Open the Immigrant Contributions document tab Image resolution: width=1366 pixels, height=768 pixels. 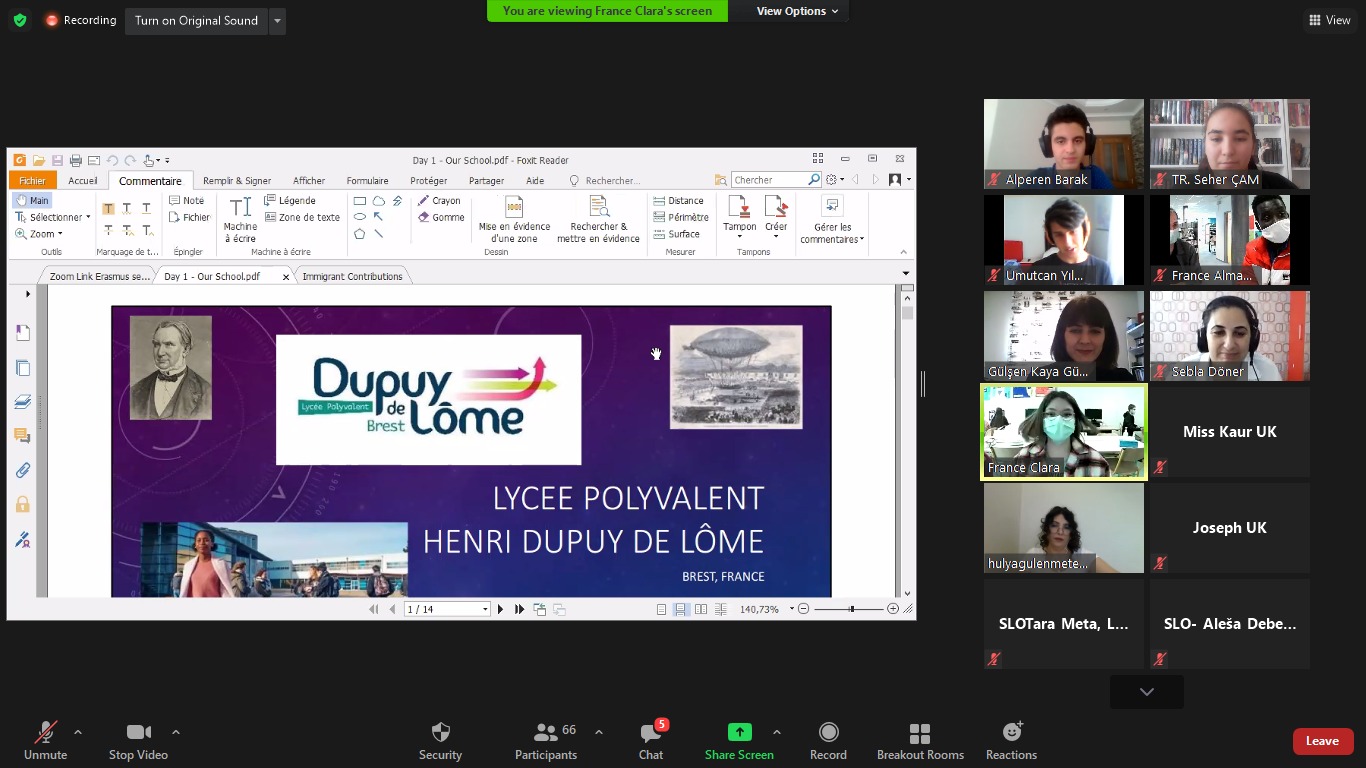click(x=353, y=276)
